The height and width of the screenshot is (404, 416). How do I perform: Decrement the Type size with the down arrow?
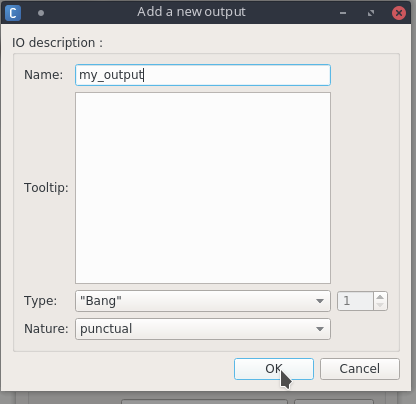coord(380,305)
